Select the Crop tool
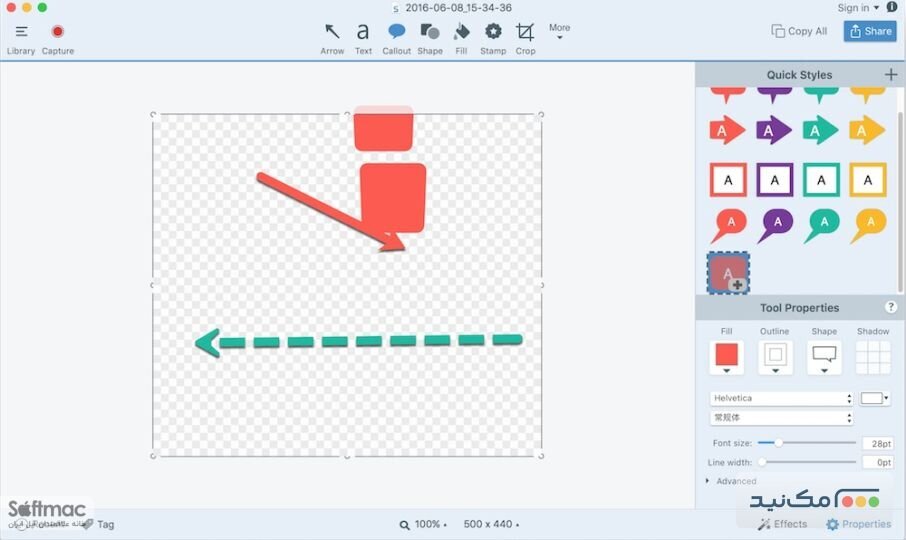 [525, 39]
